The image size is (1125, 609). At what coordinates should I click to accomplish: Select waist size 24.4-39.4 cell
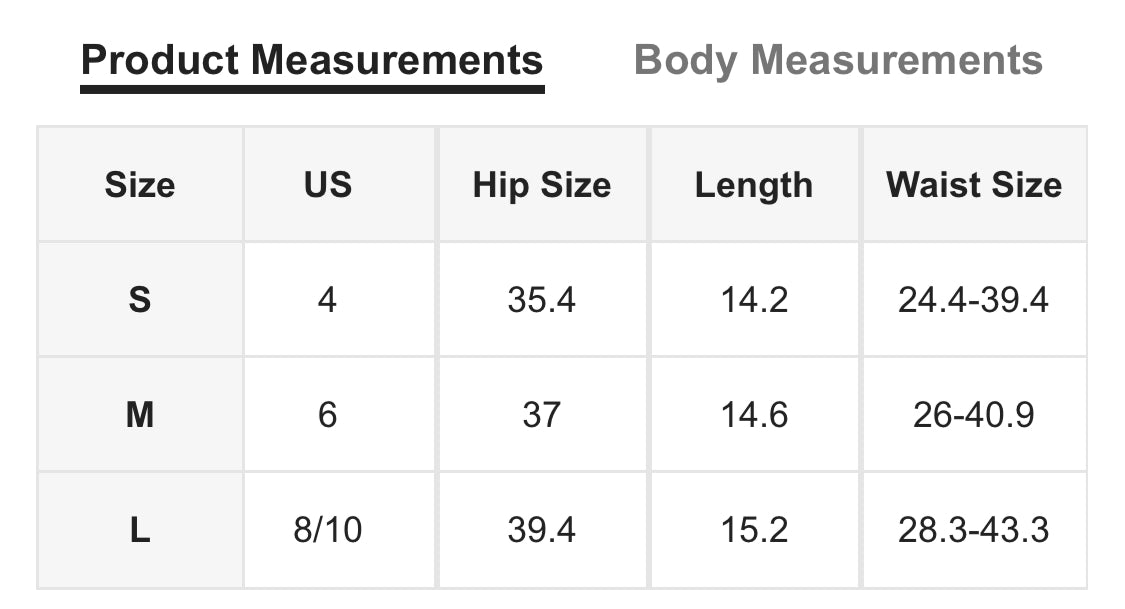pyautogui.click(x=974, y=299)
